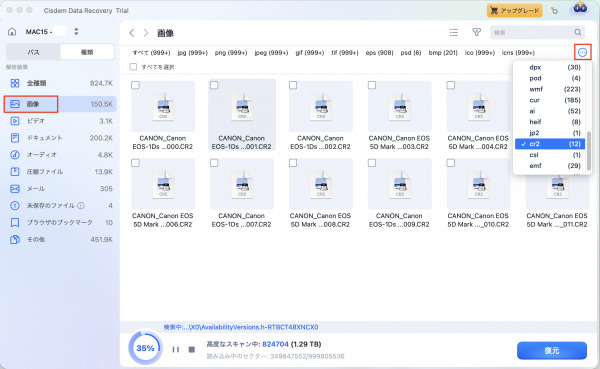Choose ai (52) in dropdown list
This screenshot has width=600, height=369.
pyautogui.click(x=550, y=111)
